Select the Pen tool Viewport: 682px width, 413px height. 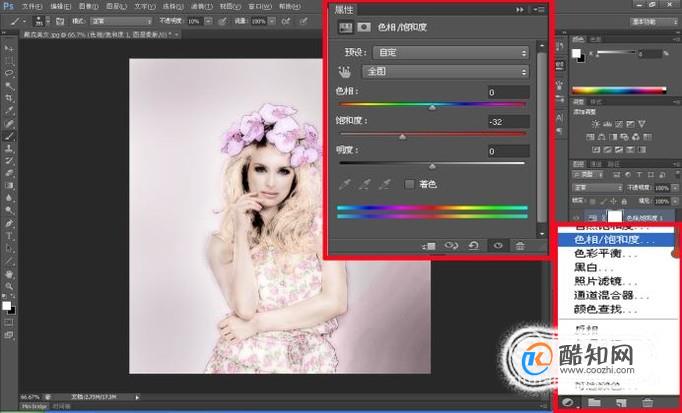[x=9, y=223]
